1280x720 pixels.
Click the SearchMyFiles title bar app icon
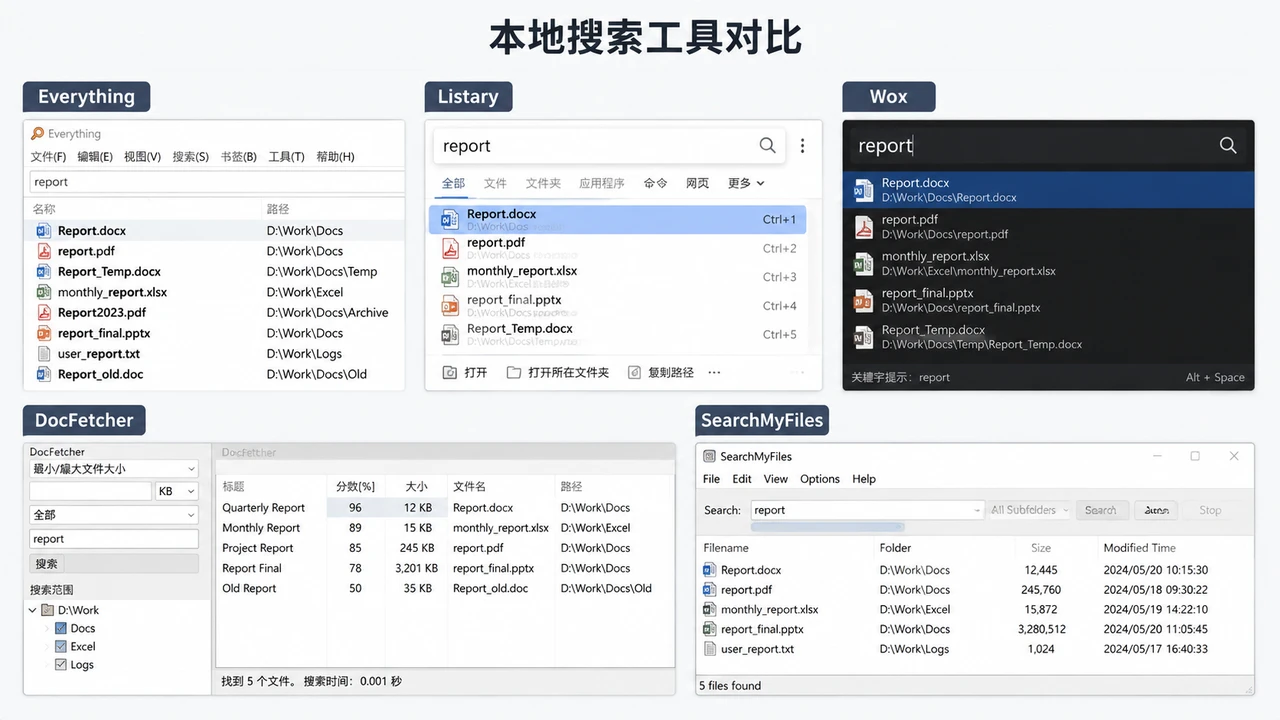[709, 457]
